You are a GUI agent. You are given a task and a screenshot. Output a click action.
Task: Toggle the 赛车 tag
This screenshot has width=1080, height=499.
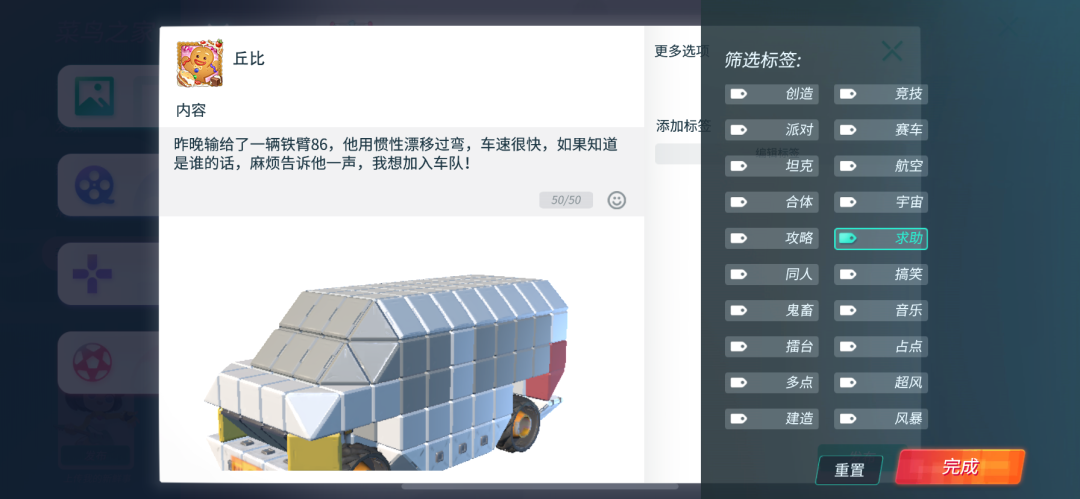[x=880, y=130]
